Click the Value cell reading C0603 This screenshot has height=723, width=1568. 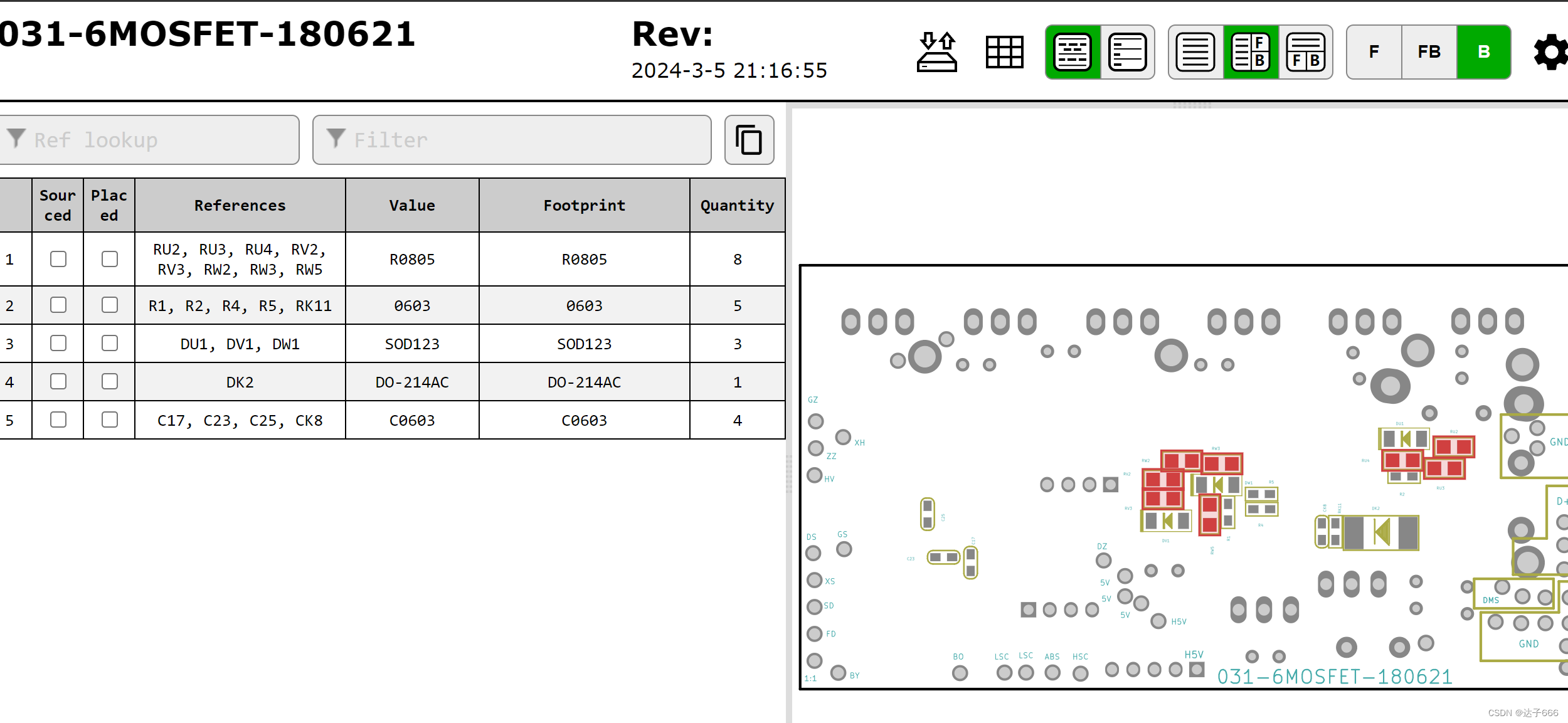pyautogui.click(x=412, y=420)
